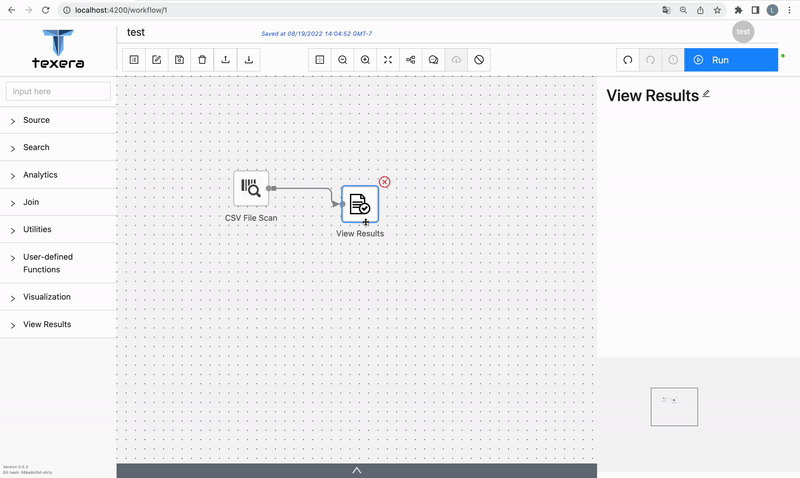Click the download arrow toolbar icon
Viewport: 800px width, 478px height.
tap(248, 60)
